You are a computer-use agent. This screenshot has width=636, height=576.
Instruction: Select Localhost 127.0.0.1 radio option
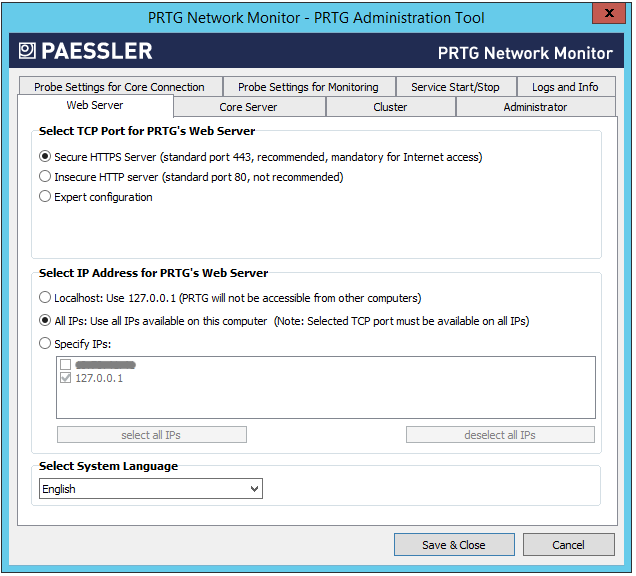click(45, 298)
